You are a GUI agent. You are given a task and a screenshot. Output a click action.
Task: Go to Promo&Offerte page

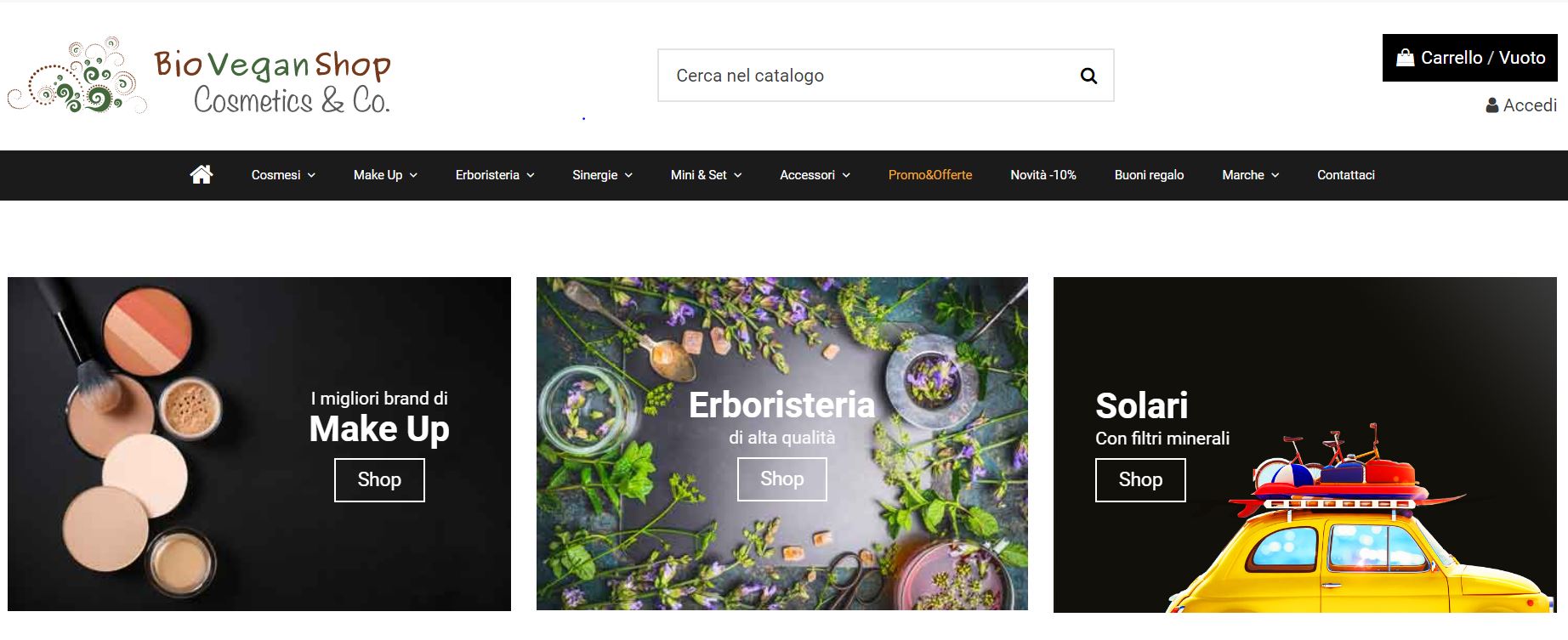tap(930, 175)
